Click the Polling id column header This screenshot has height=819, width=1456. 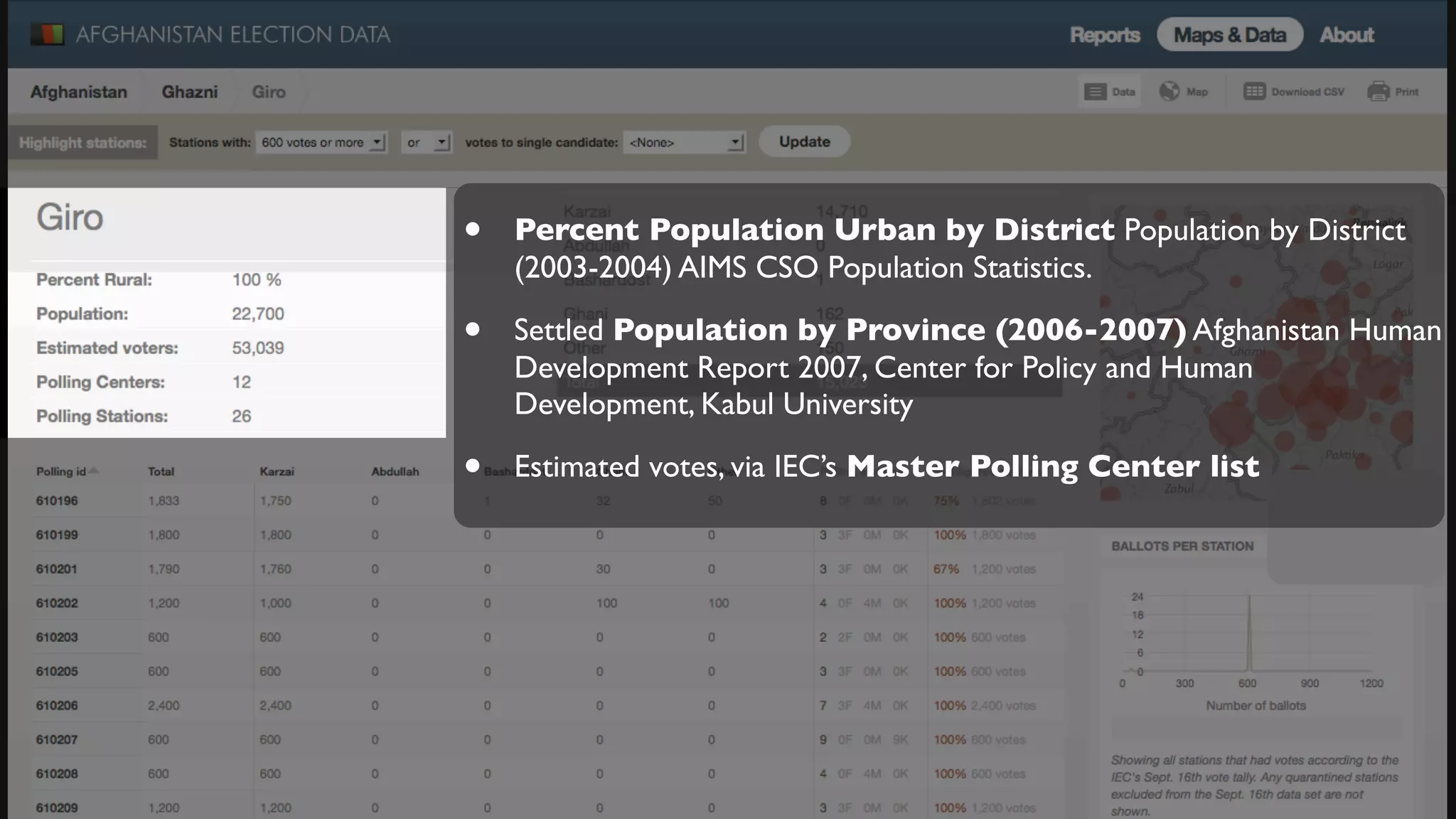click(x=61, y=471)
